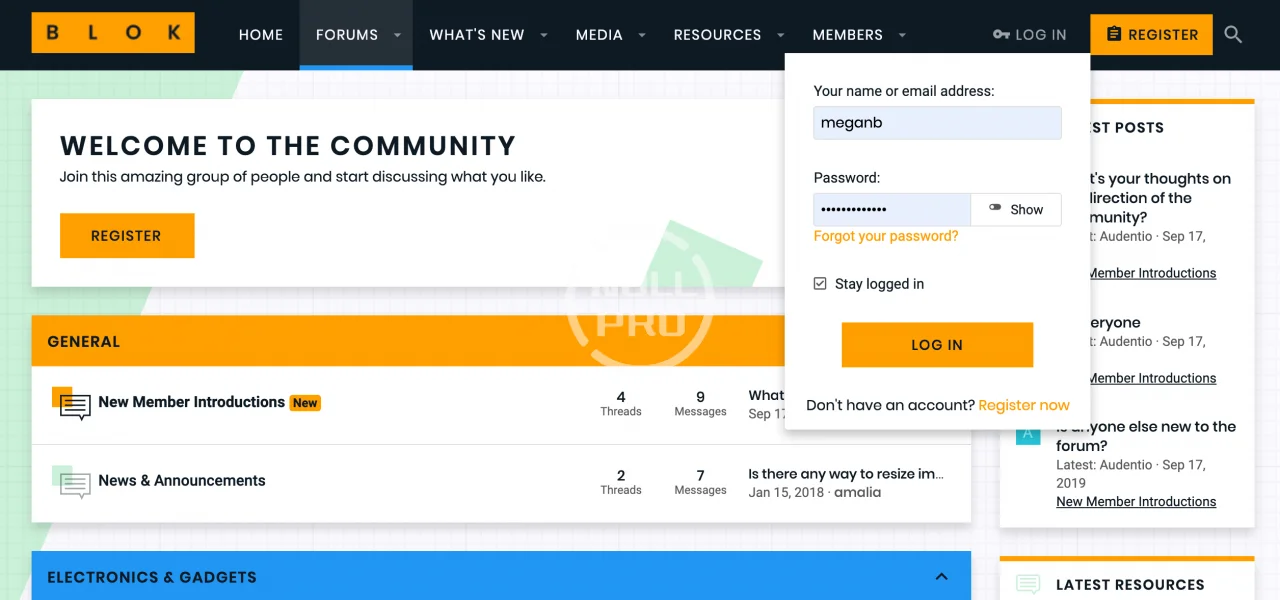The image size is (1280, 600).
Task: Click News & Announcements forum icon
Action: [73, 482]
